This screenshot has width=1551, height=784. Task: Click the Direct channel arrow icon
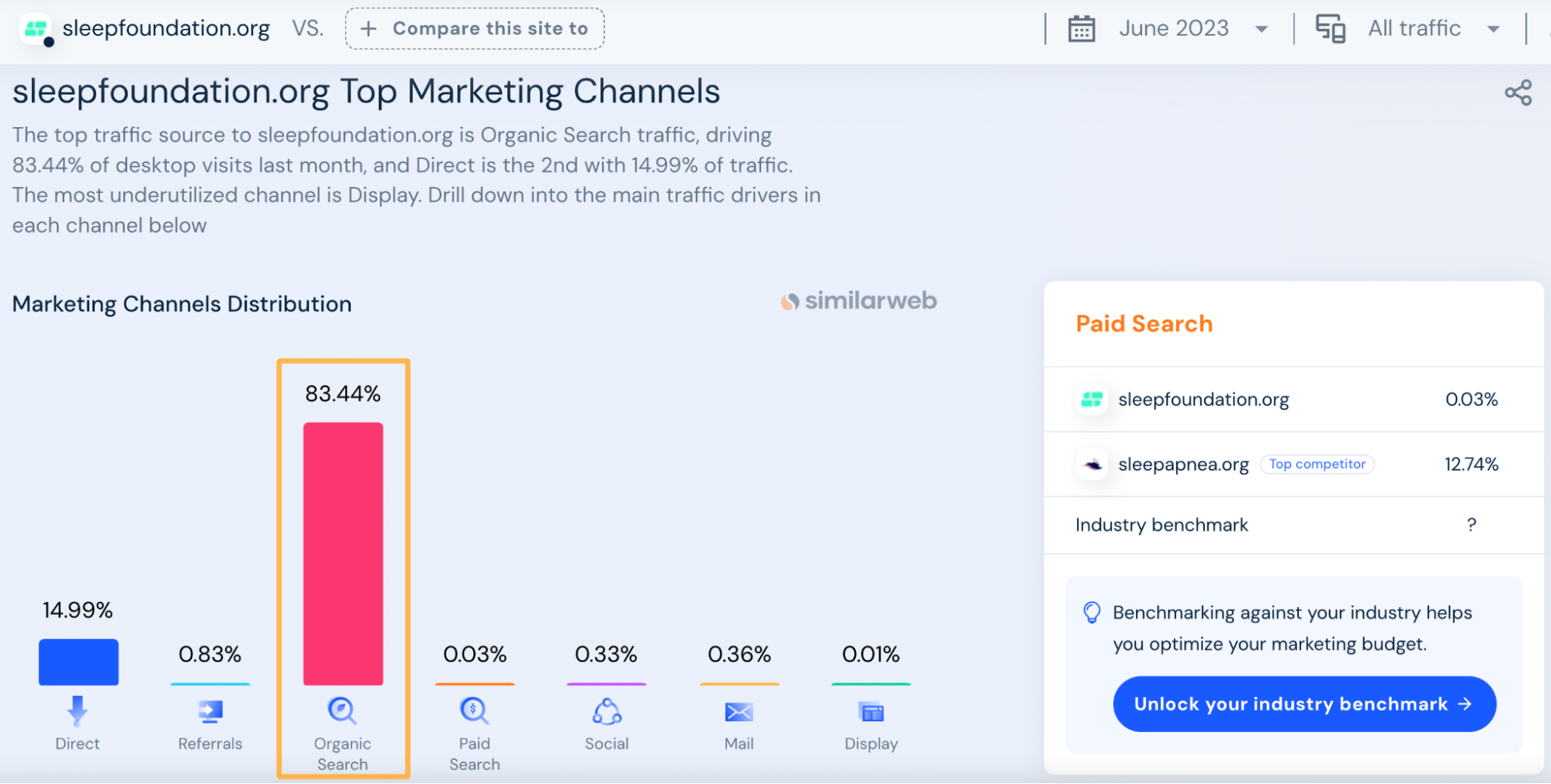pos(77,710)
